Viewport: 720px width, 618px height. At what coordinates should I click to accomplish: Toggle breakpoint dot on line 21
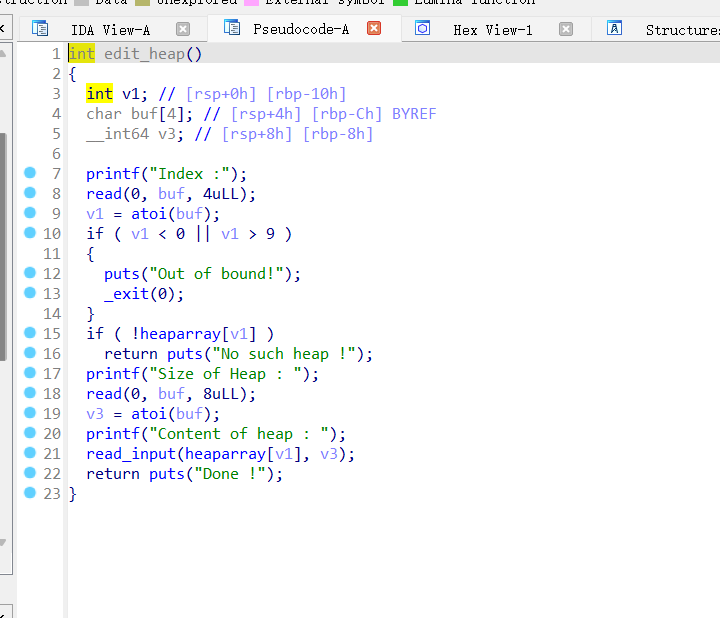[x=30, y=453]
